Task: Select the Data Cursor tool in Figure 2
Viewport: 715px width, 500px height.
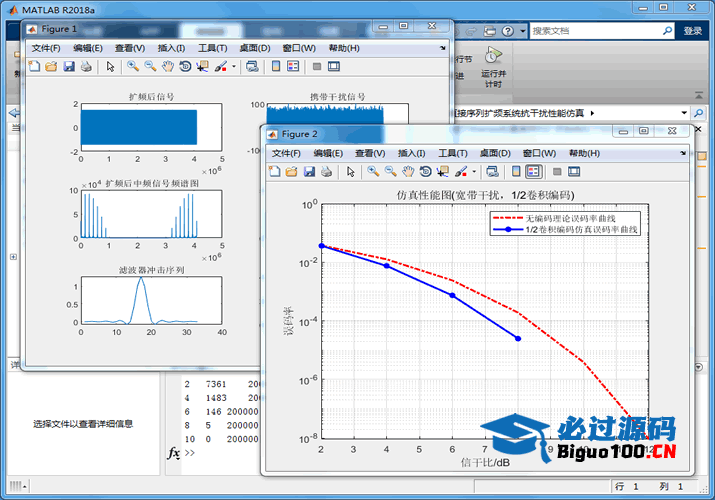Action: click(x=443, y=172)
